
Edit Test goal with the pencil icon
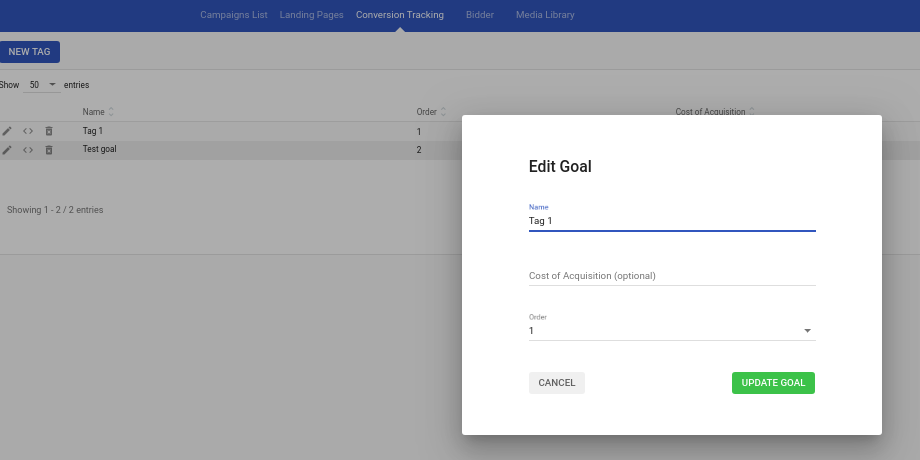coord(7,150)
